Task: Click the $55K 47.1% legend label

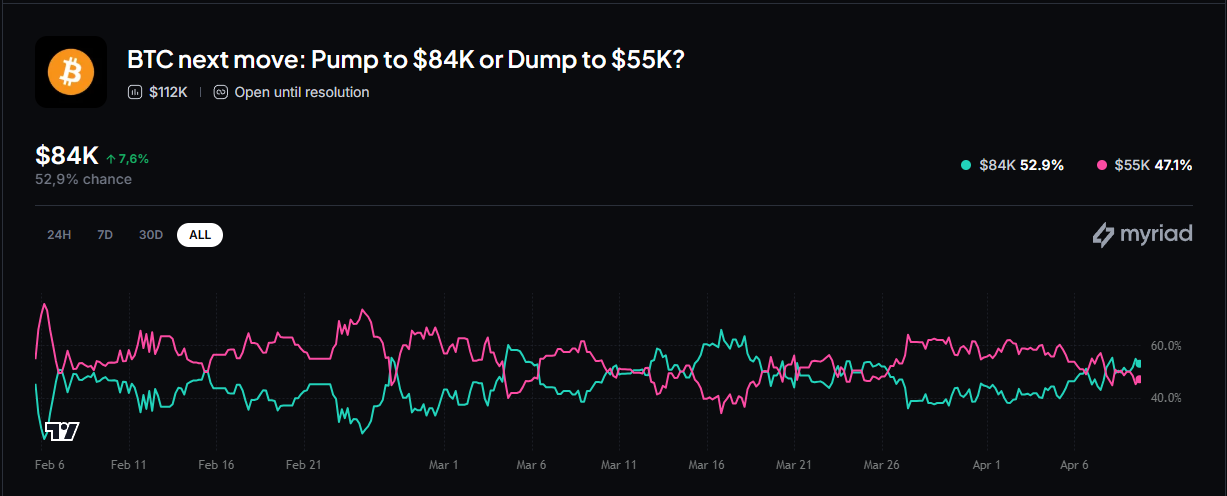Action: click(x=1152, y=165)
